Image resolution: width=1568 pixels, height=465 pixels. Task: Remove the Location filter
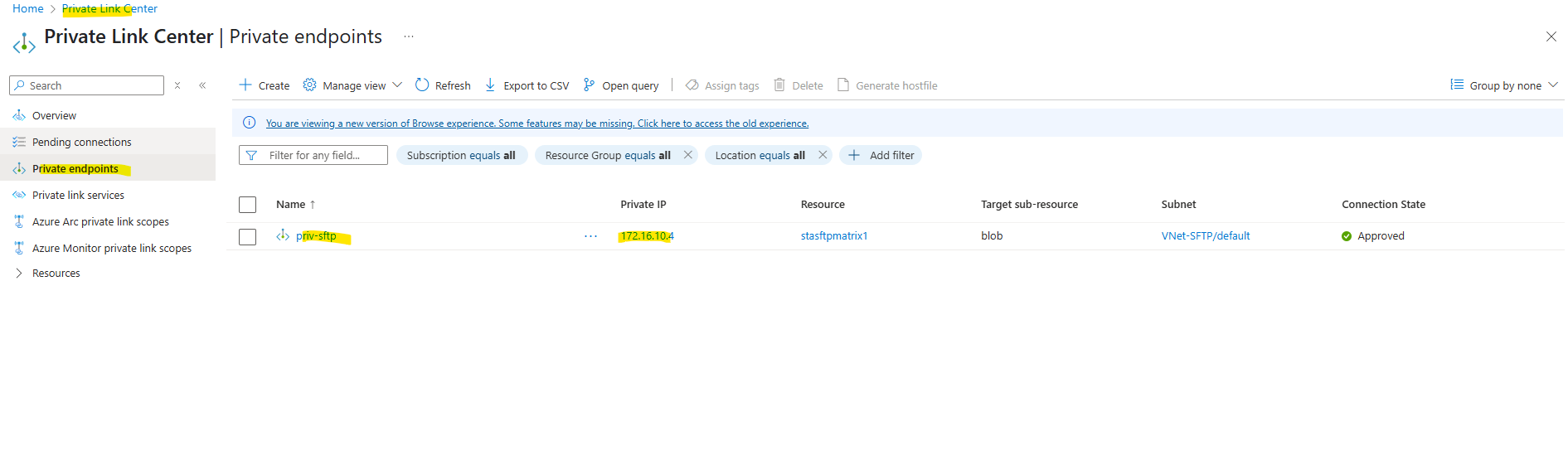coord(823,155)
